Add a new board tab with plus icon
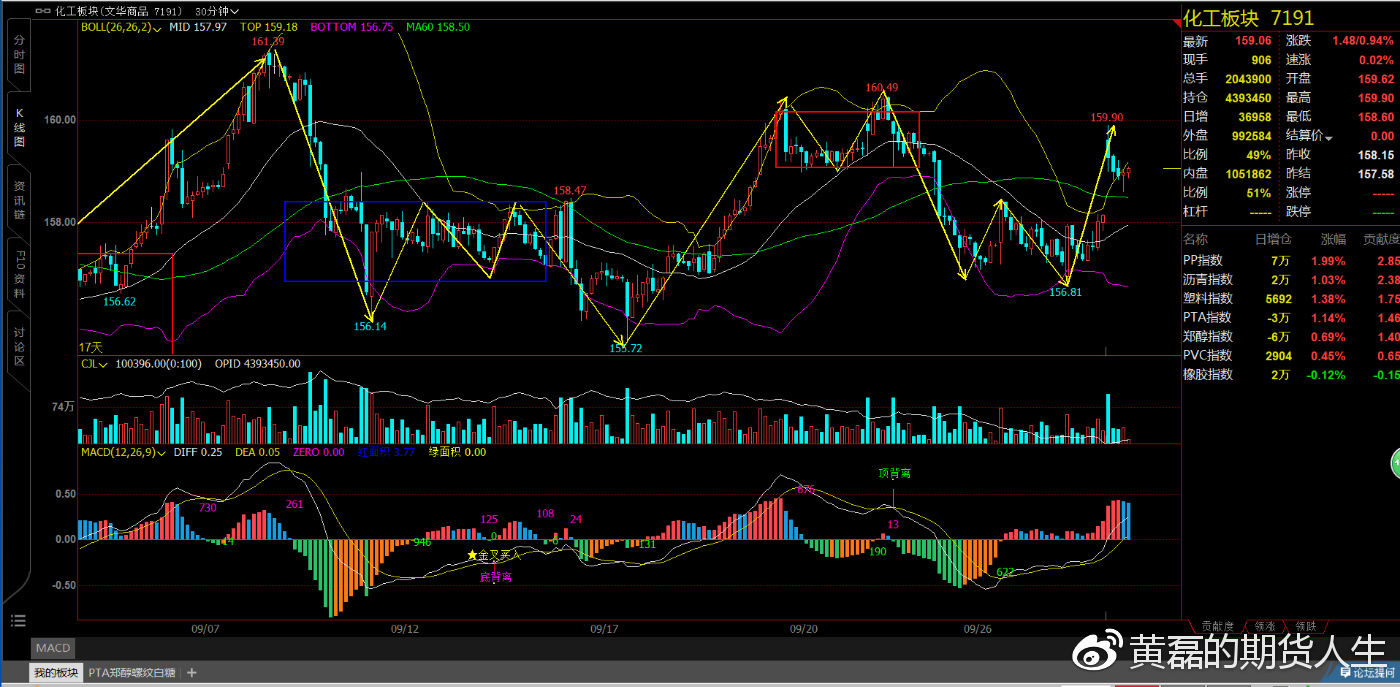The height and width of the screenshot is (687, 1400). point(192,673)
